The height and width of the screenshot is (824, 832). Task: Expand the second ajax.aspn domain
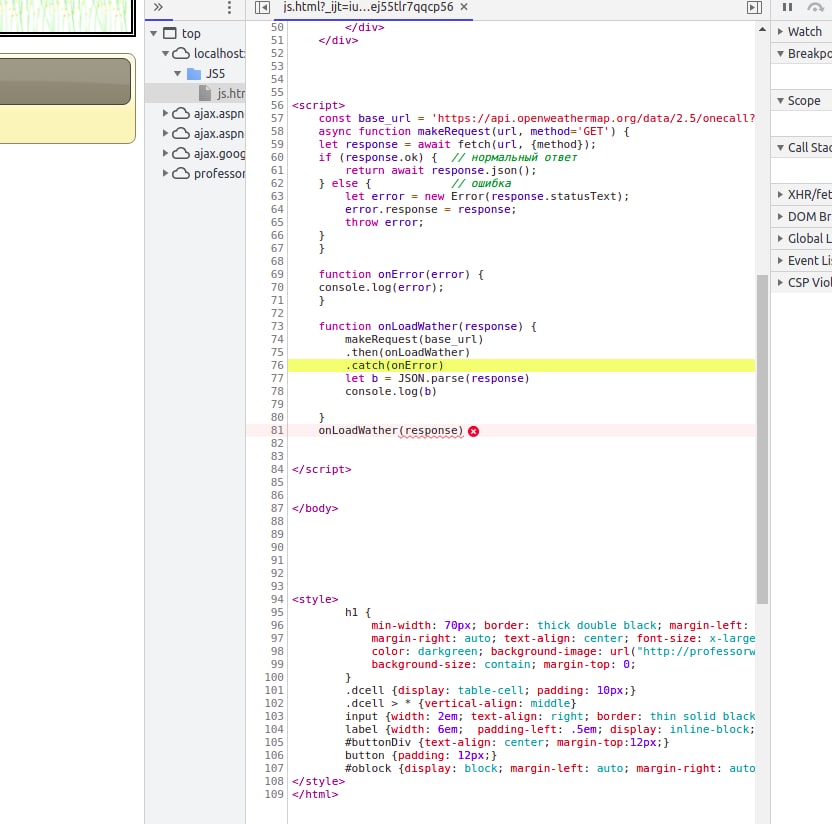(165, 133)
